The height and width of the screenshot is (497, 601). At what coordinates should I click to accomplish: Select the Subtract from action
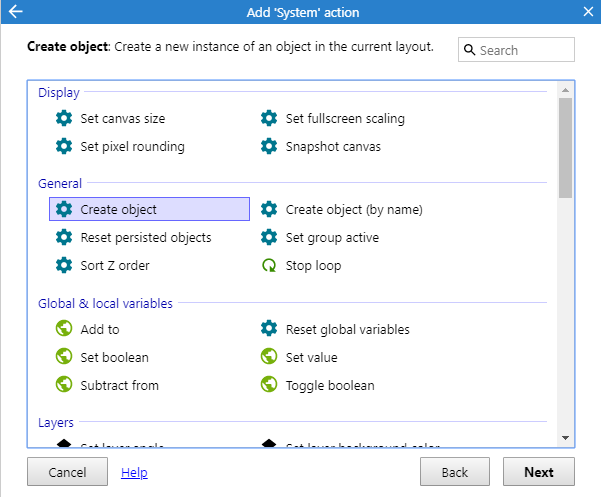[x=119, y=386]
